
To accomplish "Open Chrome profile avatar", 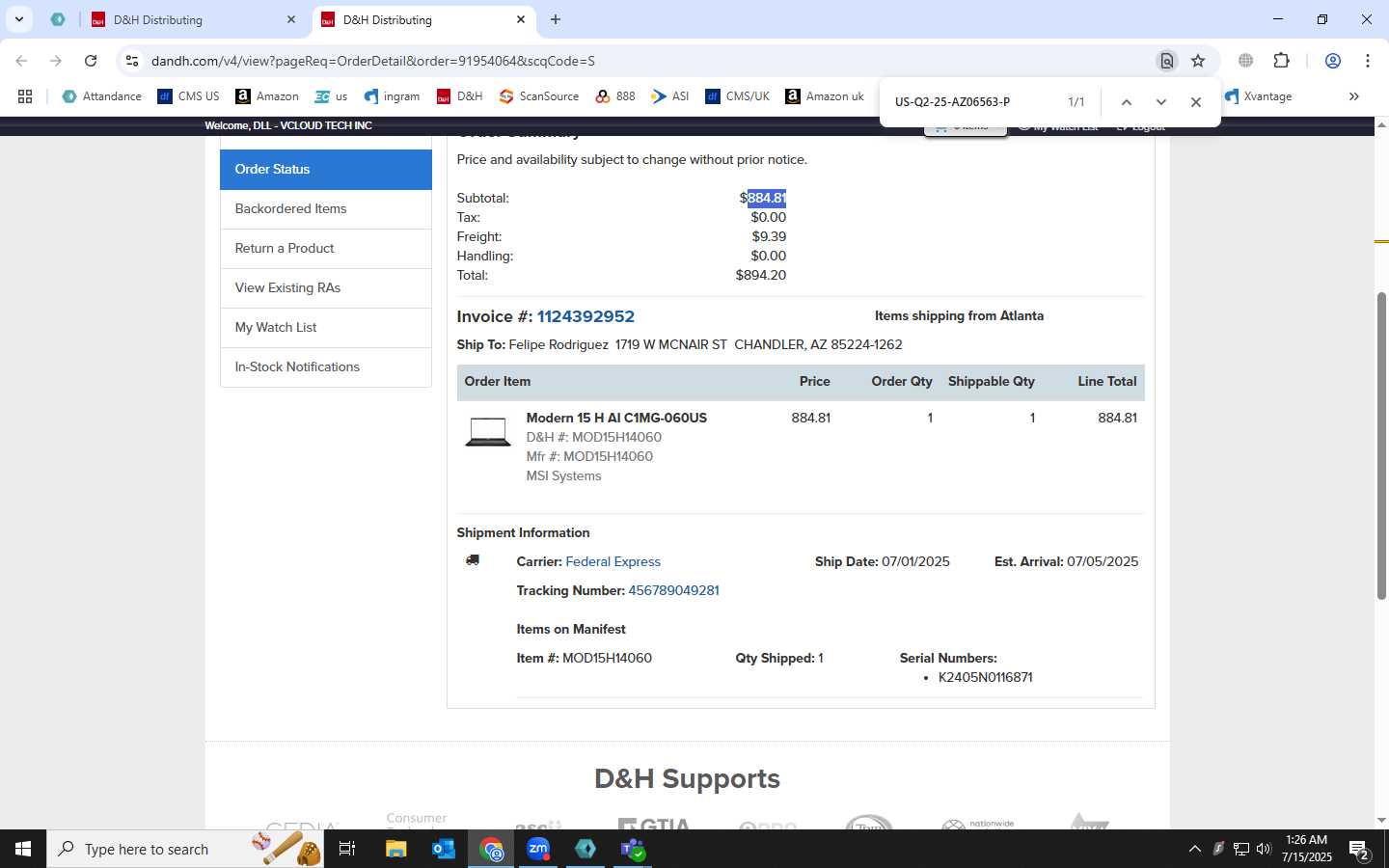I will click(1333, 61).
